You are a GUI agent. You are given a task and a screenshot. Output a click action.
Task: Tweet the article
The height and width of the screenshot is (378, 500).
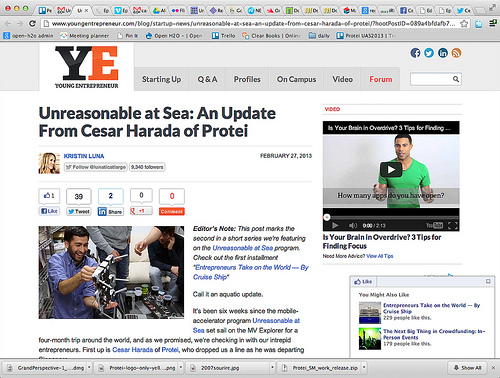click(x=79, y=211)
